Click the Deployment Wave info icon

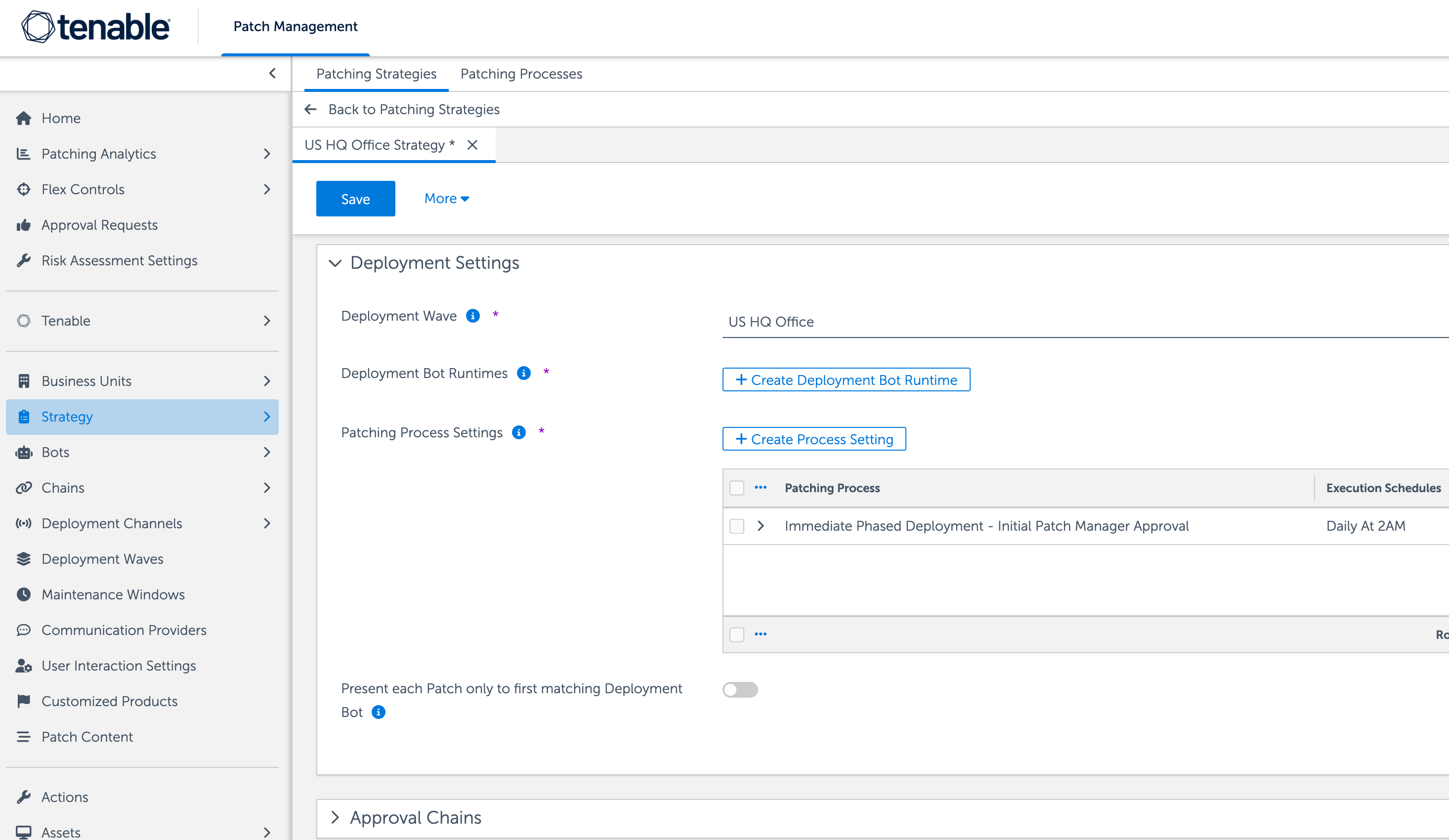tap(472, 316)
